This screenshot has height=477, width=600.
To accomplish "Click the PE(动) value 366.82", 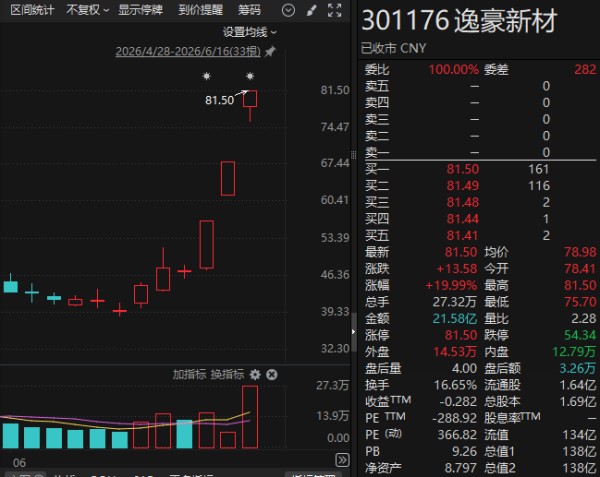I will click(x=457, y=435).
